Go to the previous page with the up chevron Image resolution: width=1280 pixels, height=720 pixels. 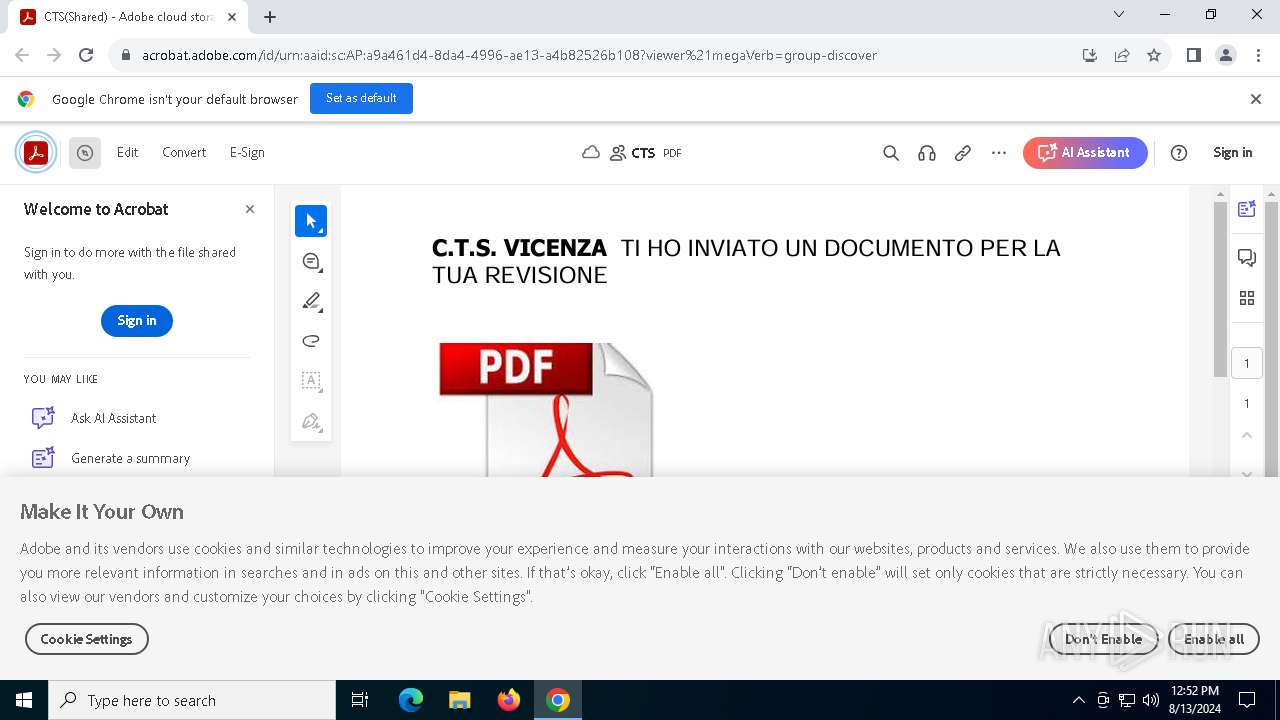pos(1247,435)
